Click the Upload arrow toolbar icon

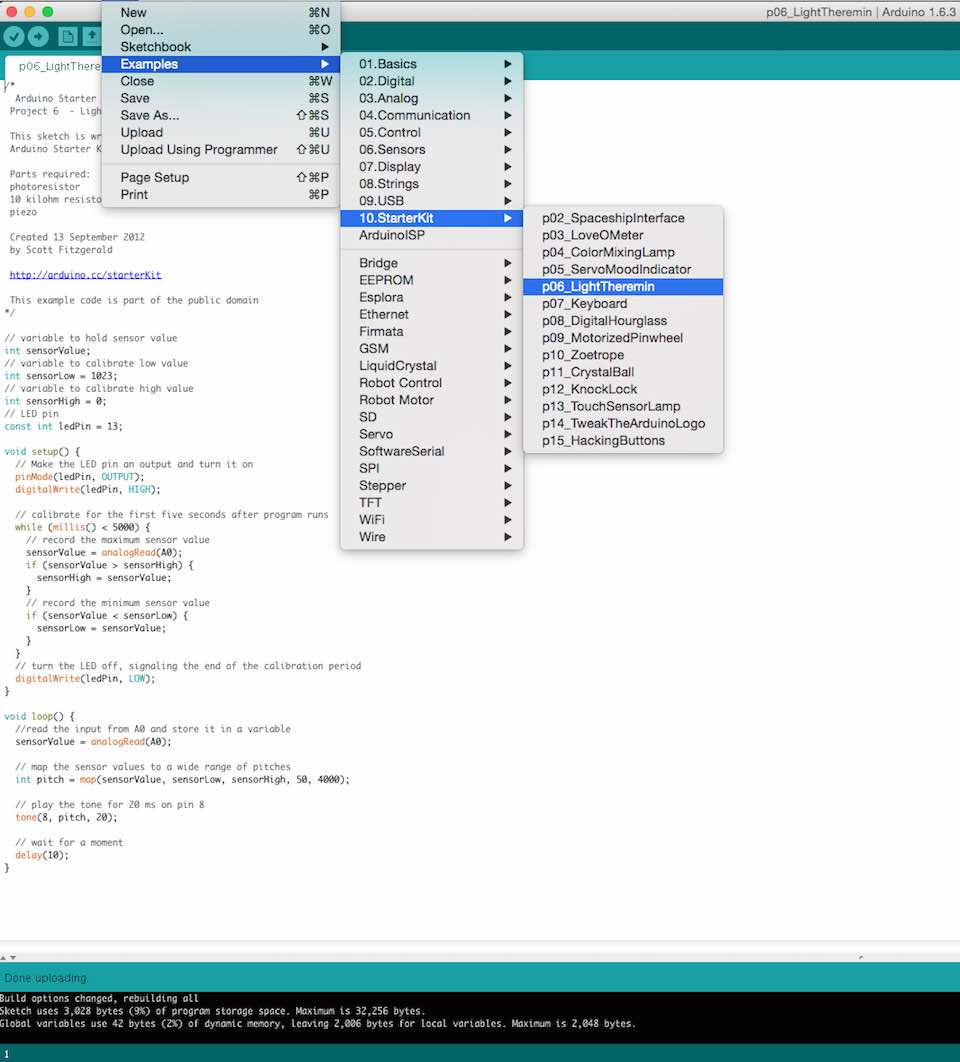click(39, 37)
